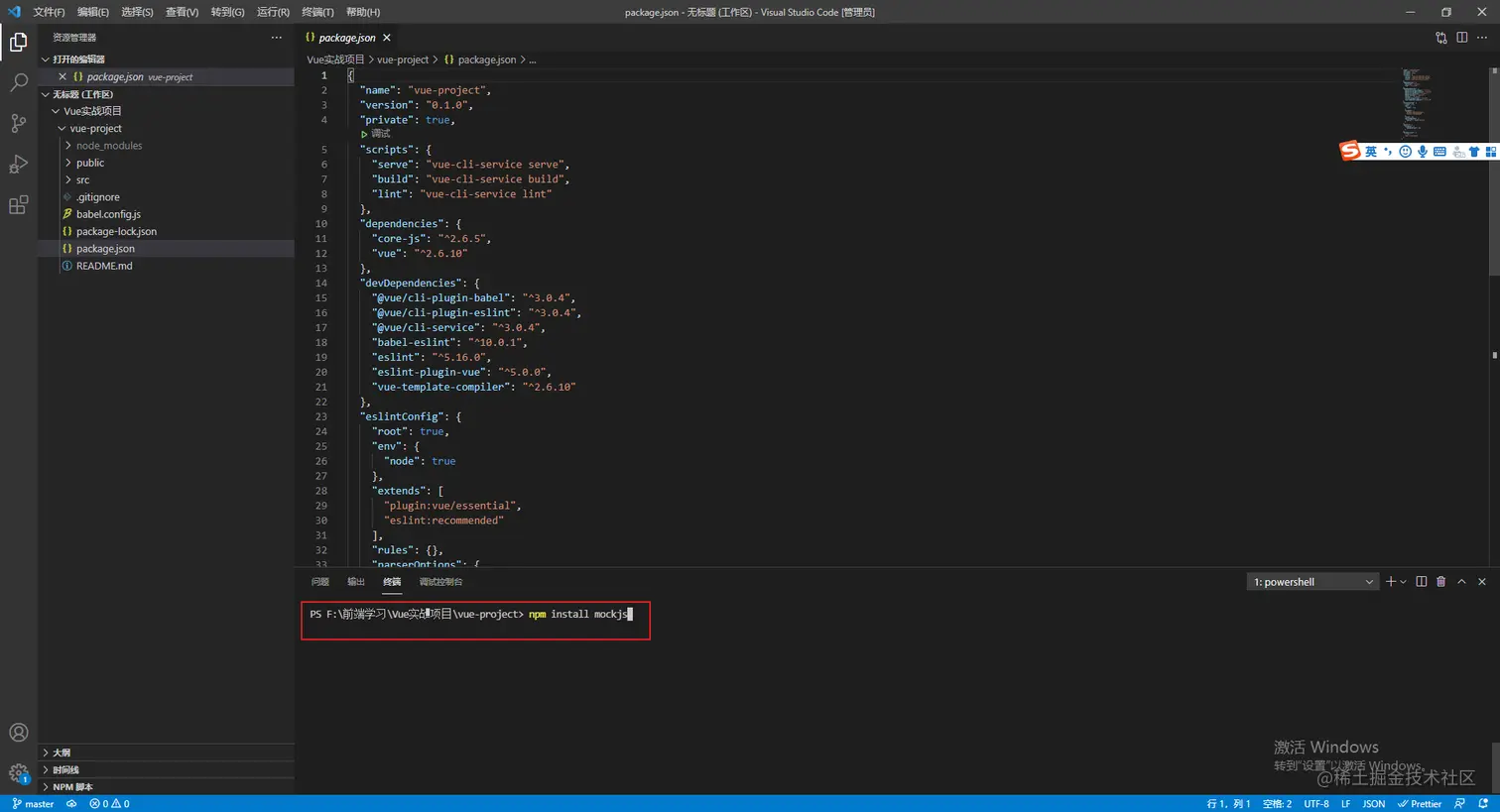Click the master branch status item
The image size is (1500, 812).
tap(33, 804)
